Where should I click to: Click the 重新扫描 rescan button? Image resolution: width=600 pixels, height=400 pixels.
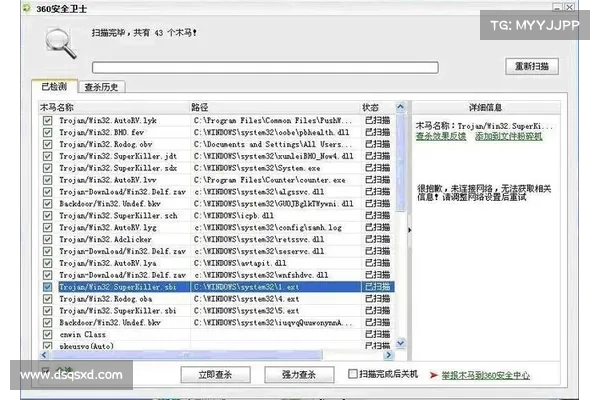[x=532, y=66]
